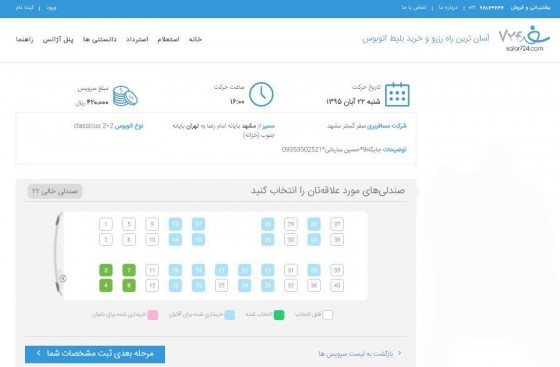Select seat 29
This screenshot has width=560, height=367.
click(x=291, y=224)
